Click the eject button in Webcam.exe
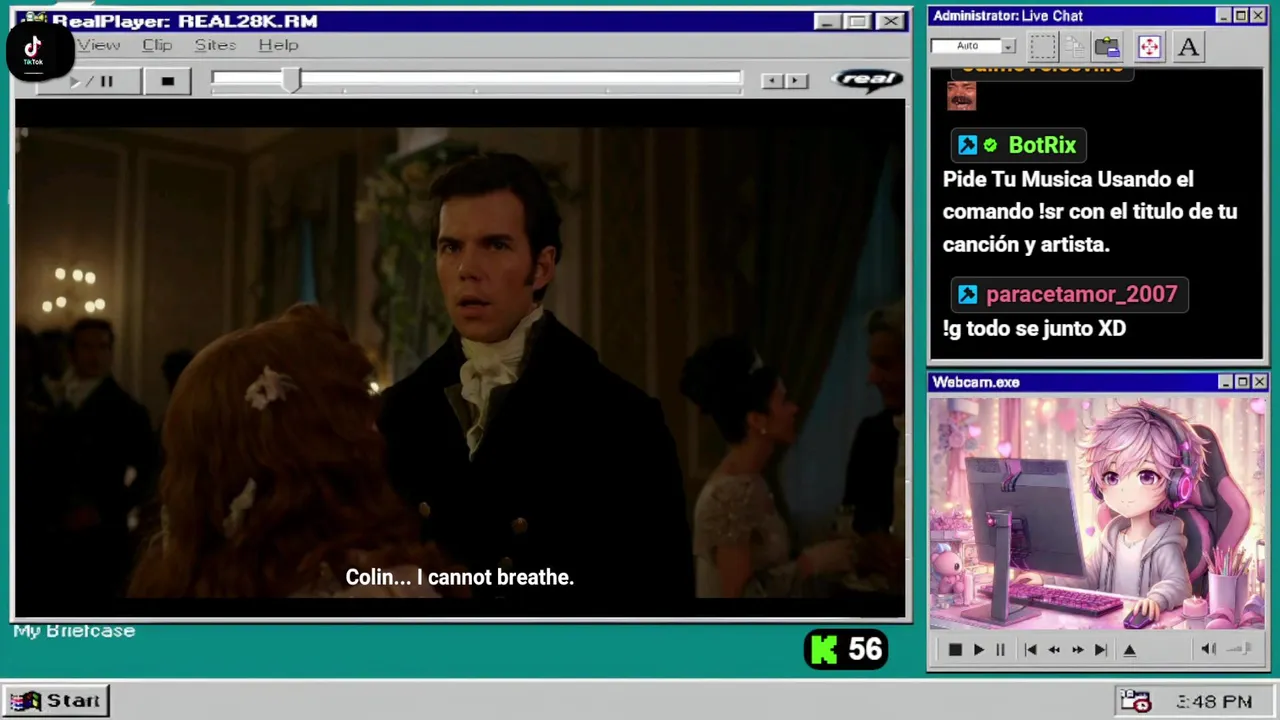 coord(1130,650)
